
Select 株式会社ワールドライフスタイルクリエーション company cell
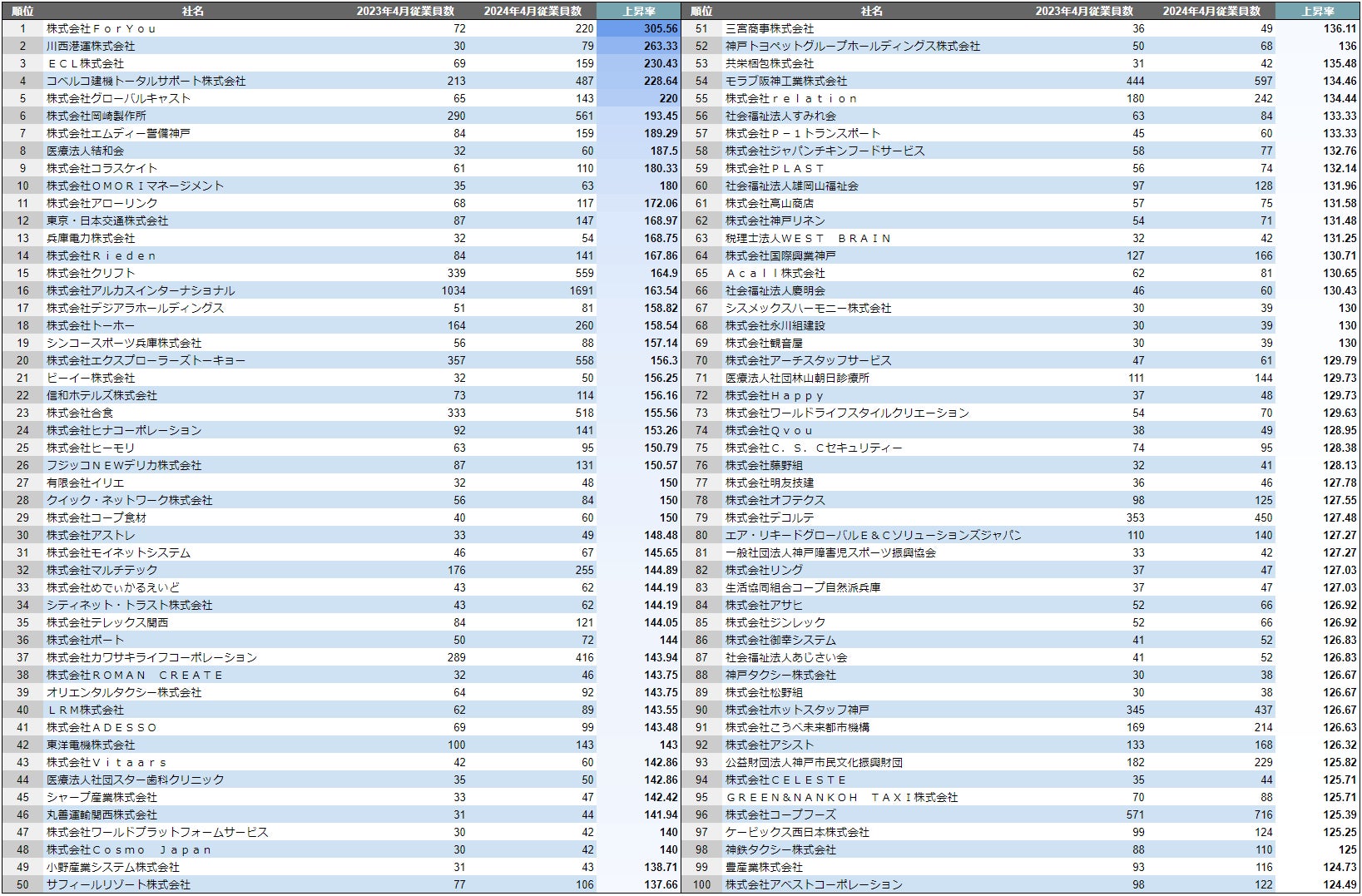(x=848, y=413)
